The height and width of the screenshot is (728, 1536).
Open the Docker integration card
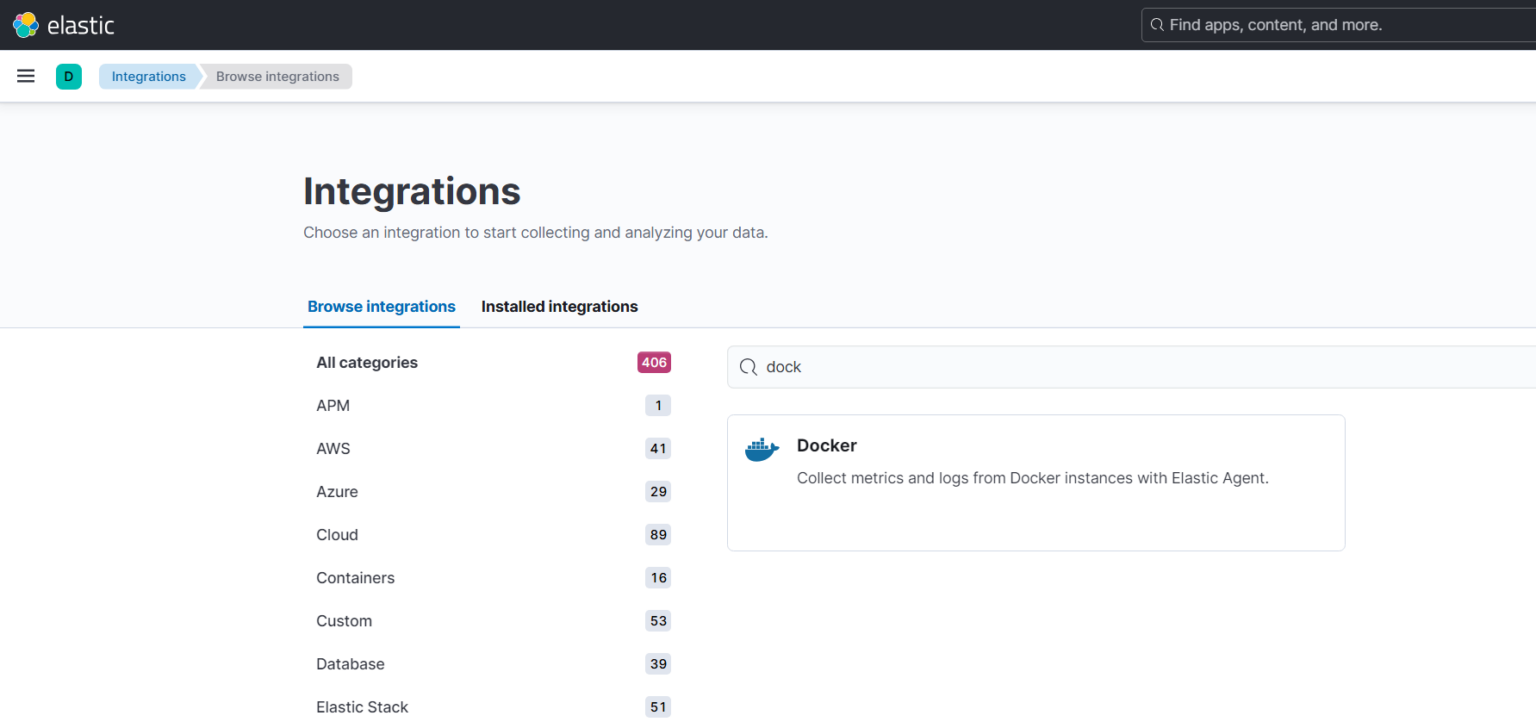click(1036, 482)
